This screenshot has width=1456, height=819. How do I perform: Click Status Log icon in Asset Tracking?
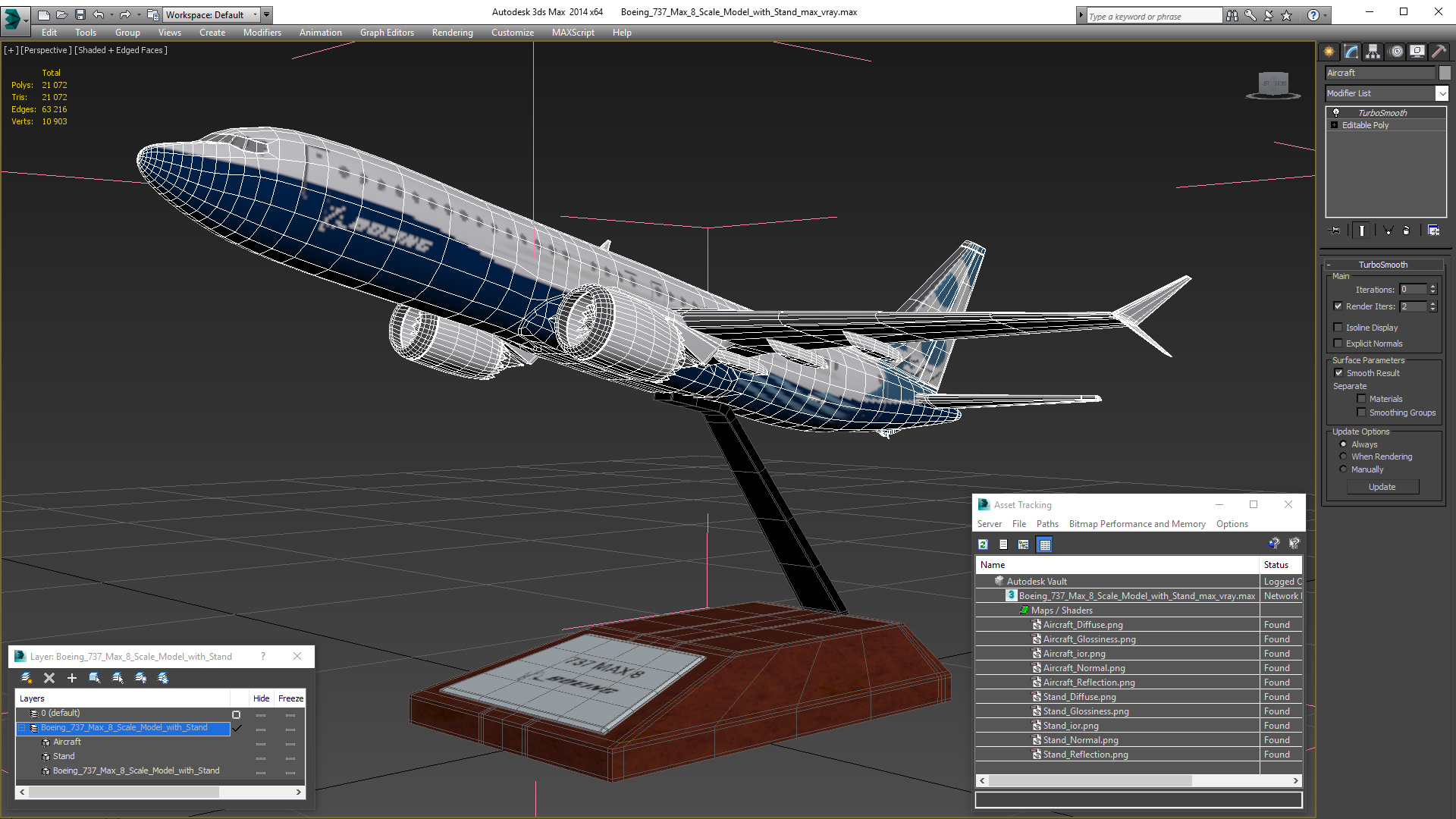click(1003, 544)
